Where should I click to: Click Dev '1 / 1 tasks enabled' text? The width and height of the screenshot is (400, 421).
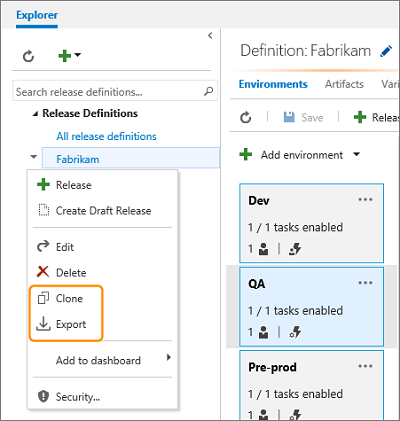point(295,227)
